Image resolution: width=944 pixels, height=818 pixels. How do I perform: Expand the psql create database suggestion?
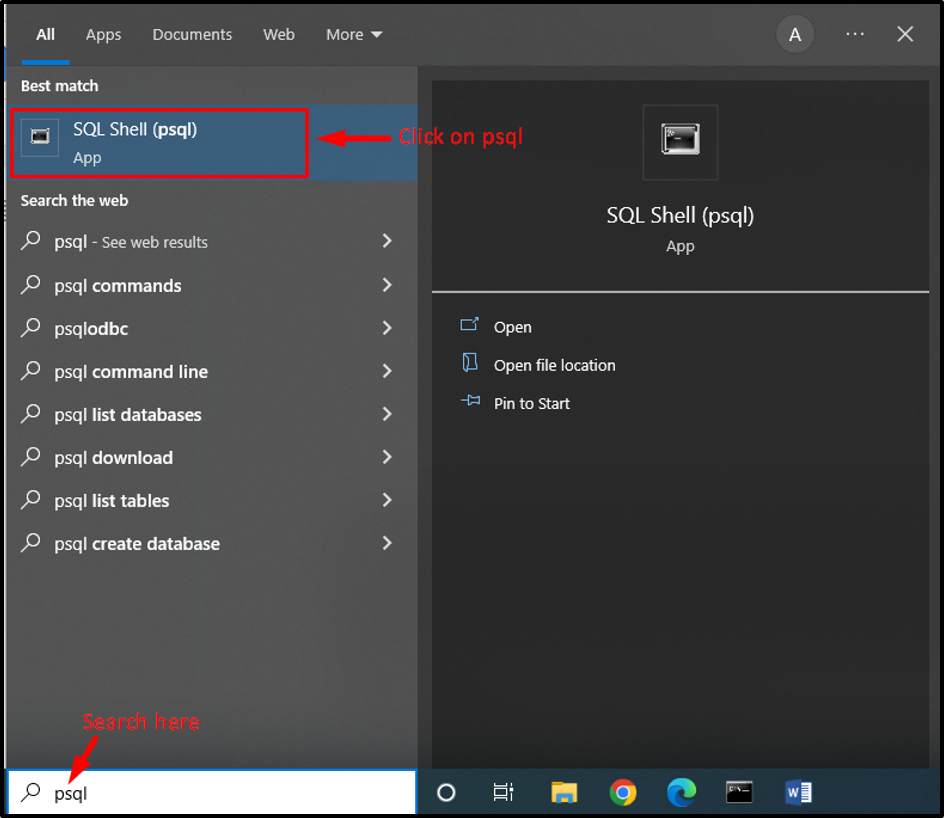pyautogui.click(x=387, y=543)
